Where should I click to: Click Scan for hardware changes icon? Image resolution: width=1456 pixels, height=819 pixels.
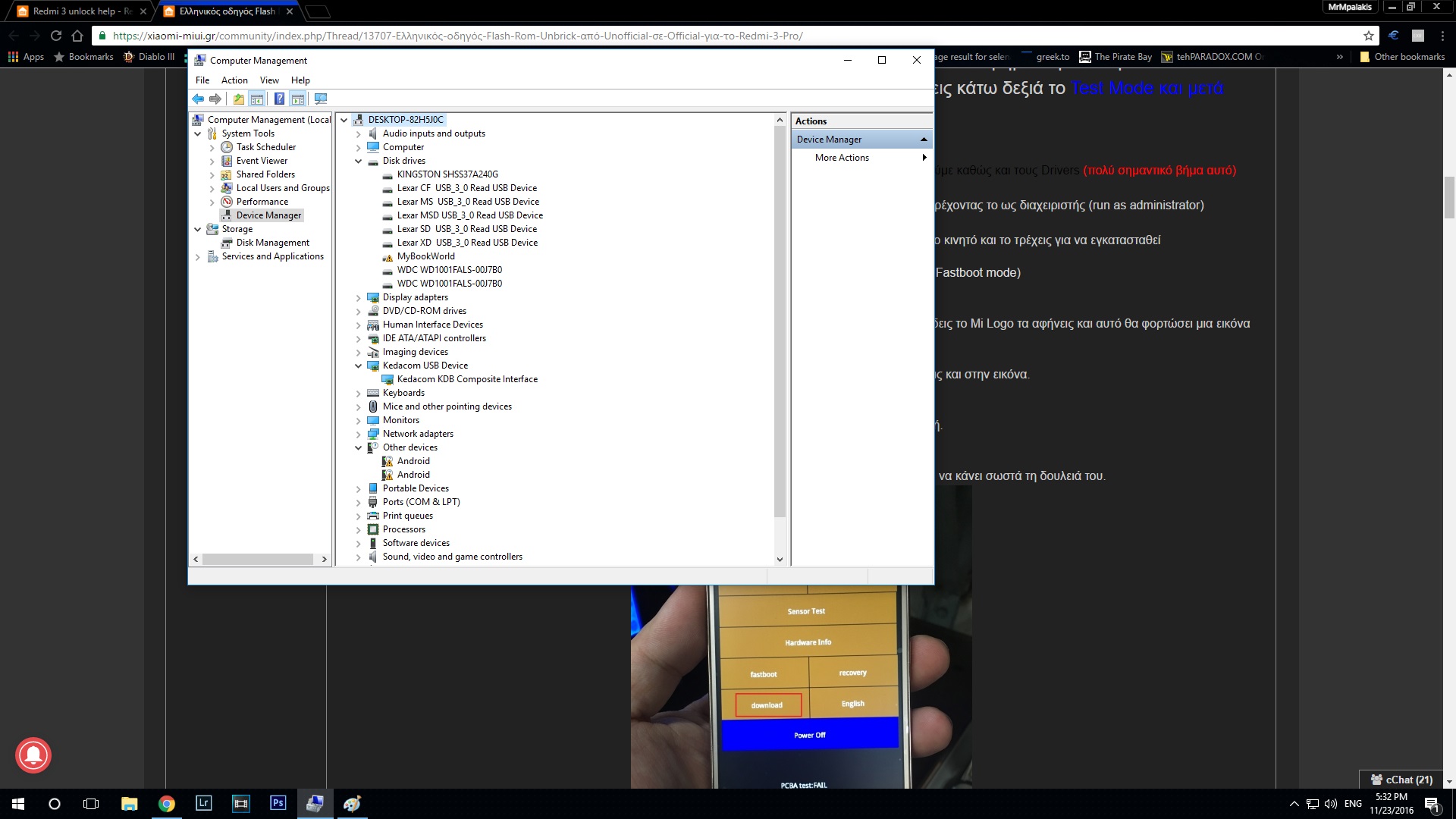pyautogui.click(x=321, y=99)
